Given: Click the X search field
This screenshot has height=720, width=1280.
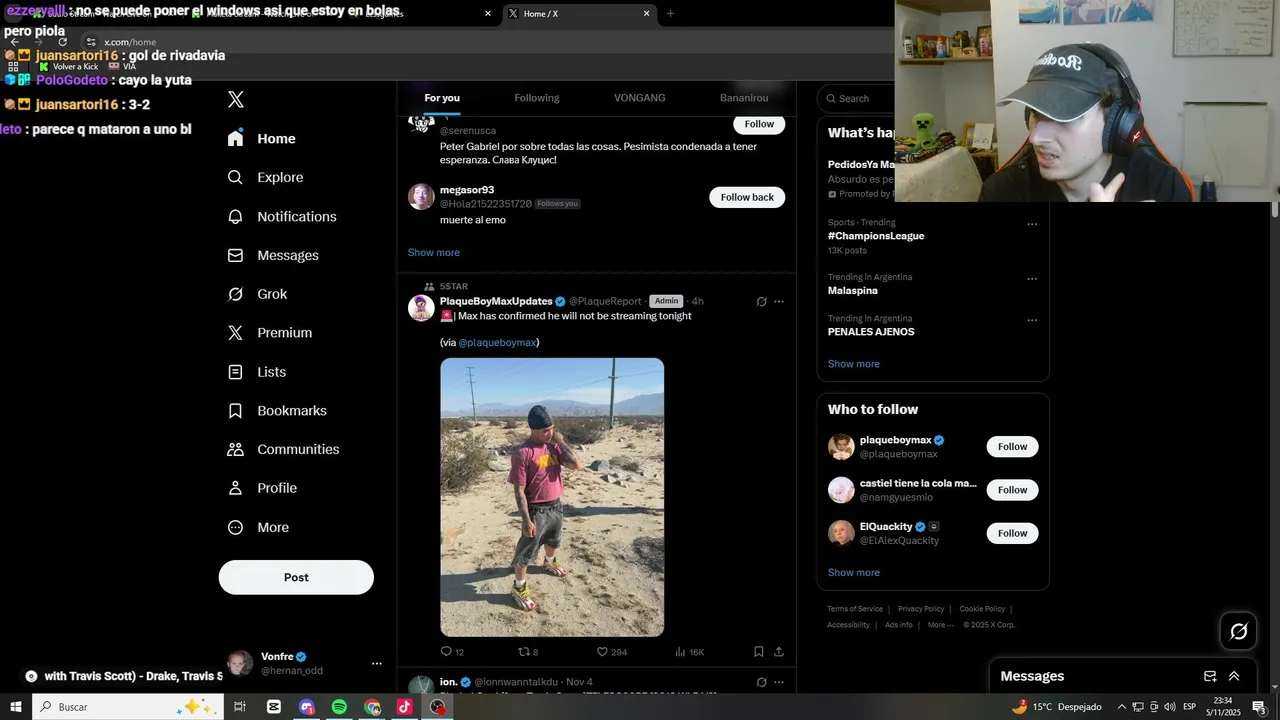Looking at the screenshot, I should 857,98.
